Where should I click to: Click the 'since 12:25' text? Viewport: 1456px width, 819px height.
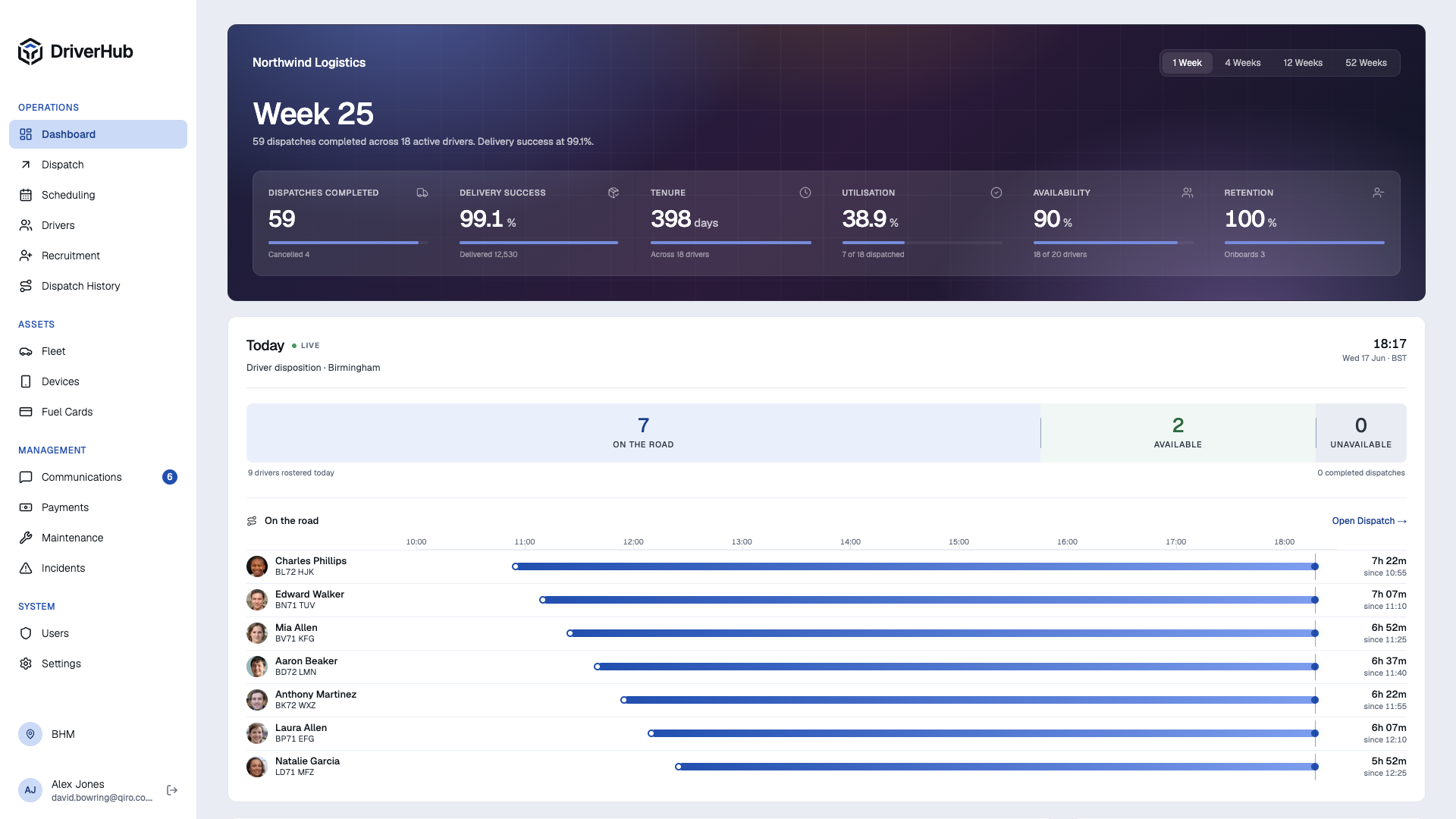1385,773
